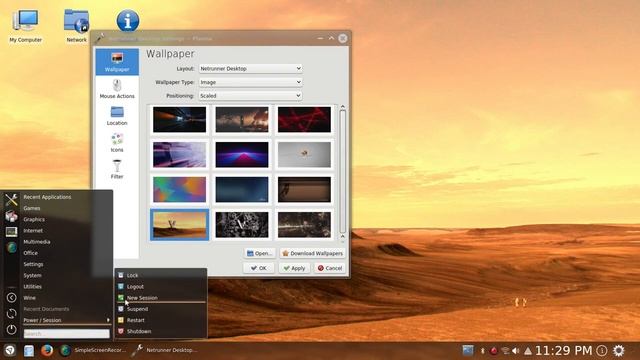The height and width of the screenshot is (360, 640).
Task: Choose Logout from the session submenu
Action: pyautogui.click(x=160, y=287)
